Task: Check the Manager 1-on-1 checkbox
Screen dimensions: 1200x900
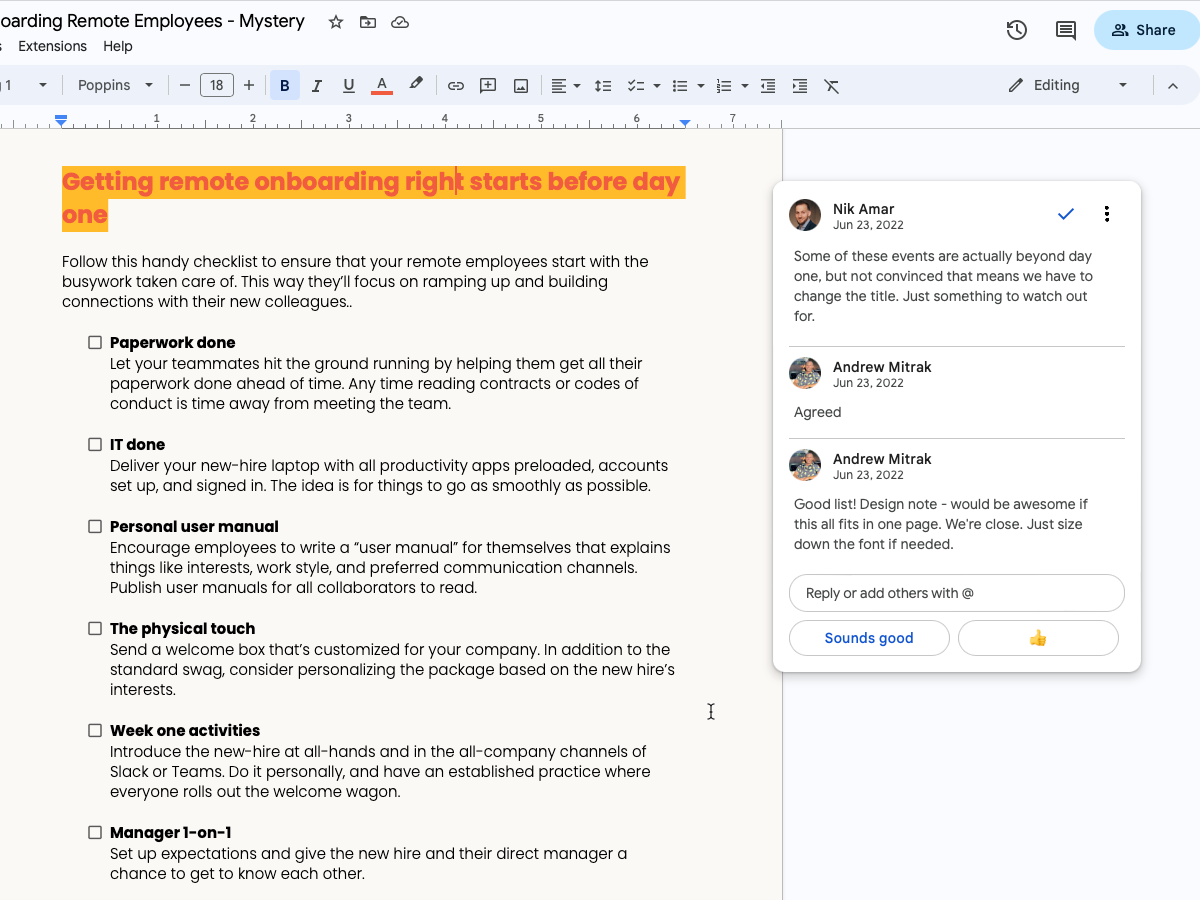Action: [x=95, y=832]
